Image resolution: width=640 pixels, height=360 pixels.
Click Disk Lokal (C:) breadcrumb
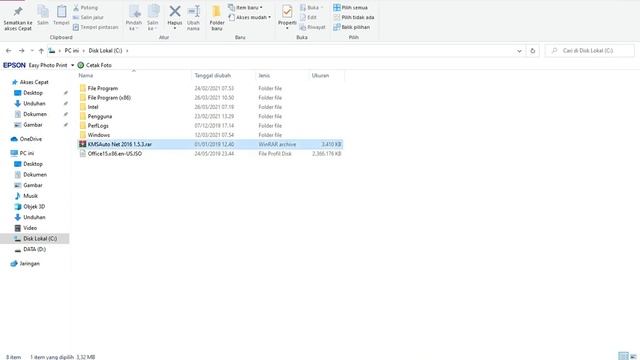105,51
